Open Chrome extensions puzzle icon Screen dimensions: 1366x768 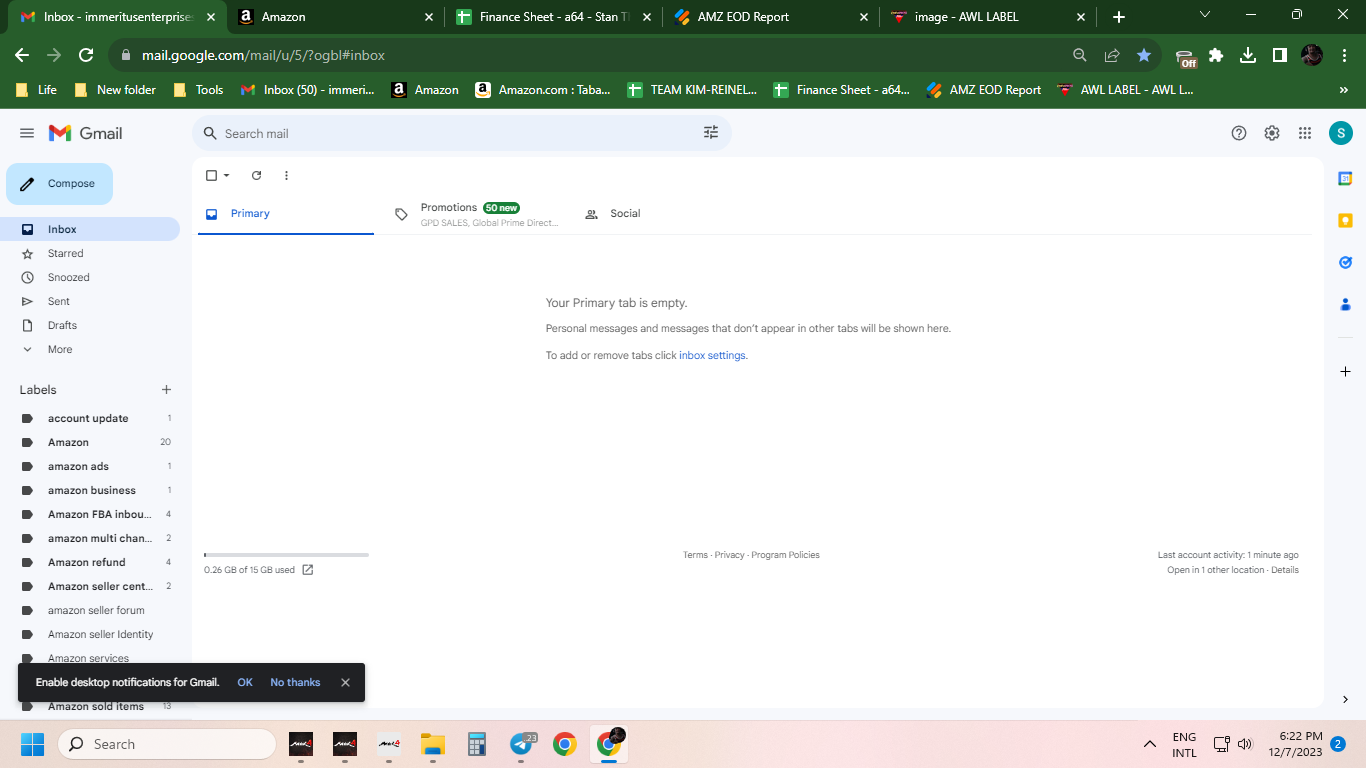1216,55
